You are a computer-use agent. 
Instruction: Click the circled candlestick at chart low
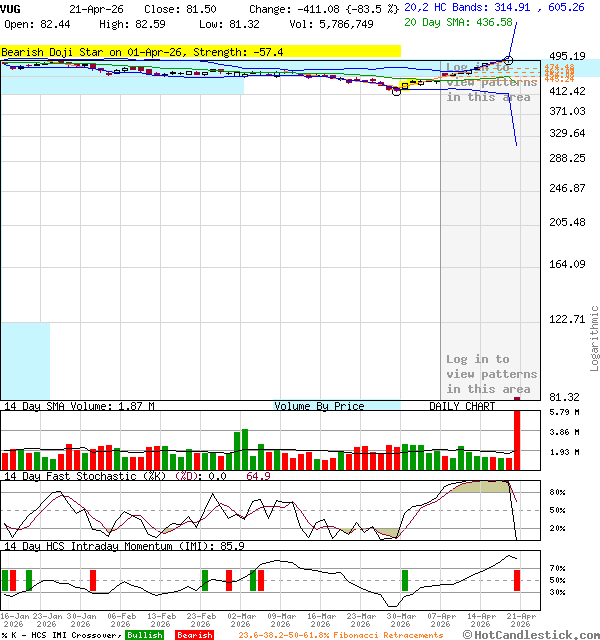(x=397, y=91)
